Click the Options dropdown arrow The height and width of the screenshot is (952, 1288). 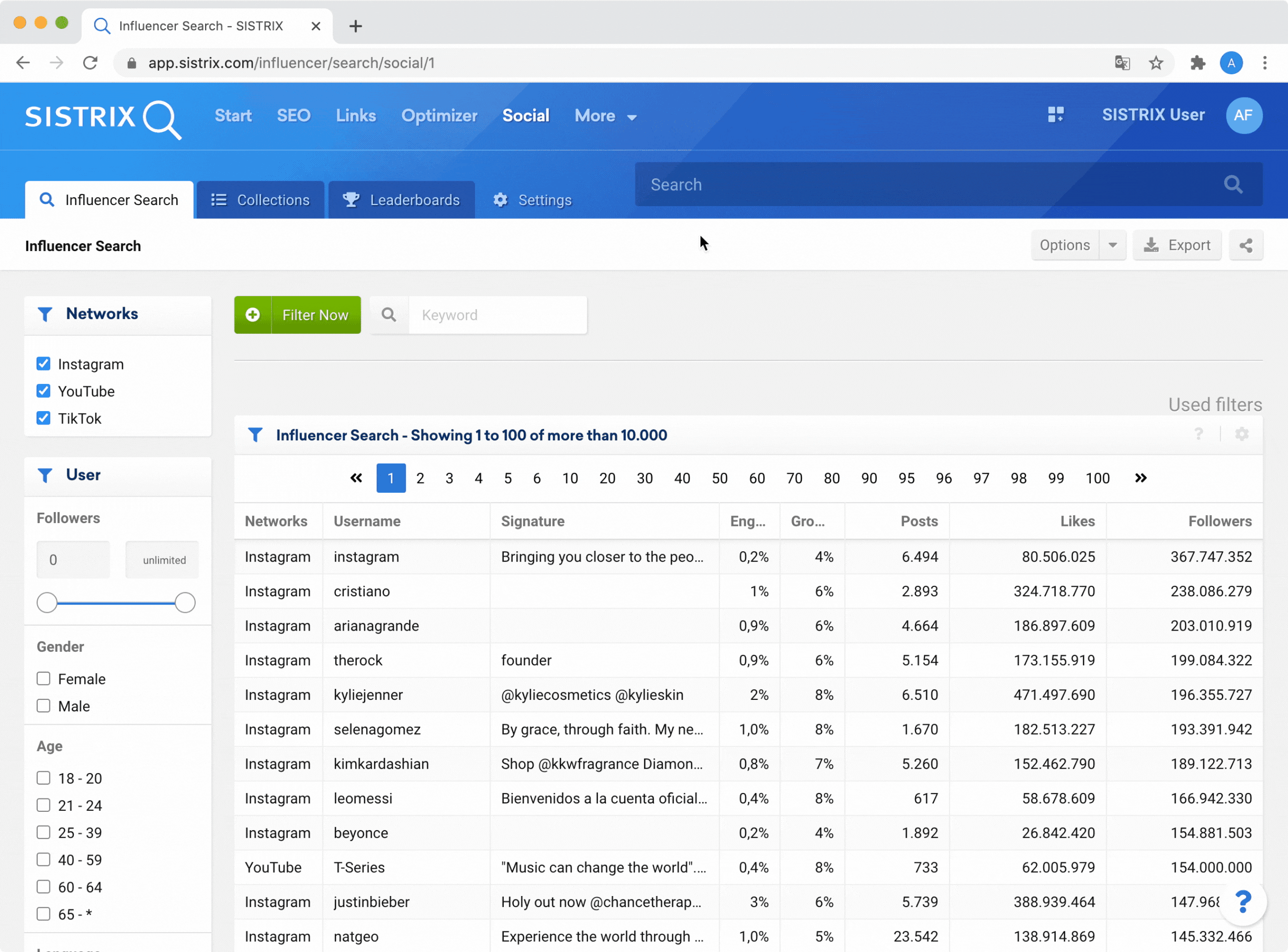[1112, 245]
